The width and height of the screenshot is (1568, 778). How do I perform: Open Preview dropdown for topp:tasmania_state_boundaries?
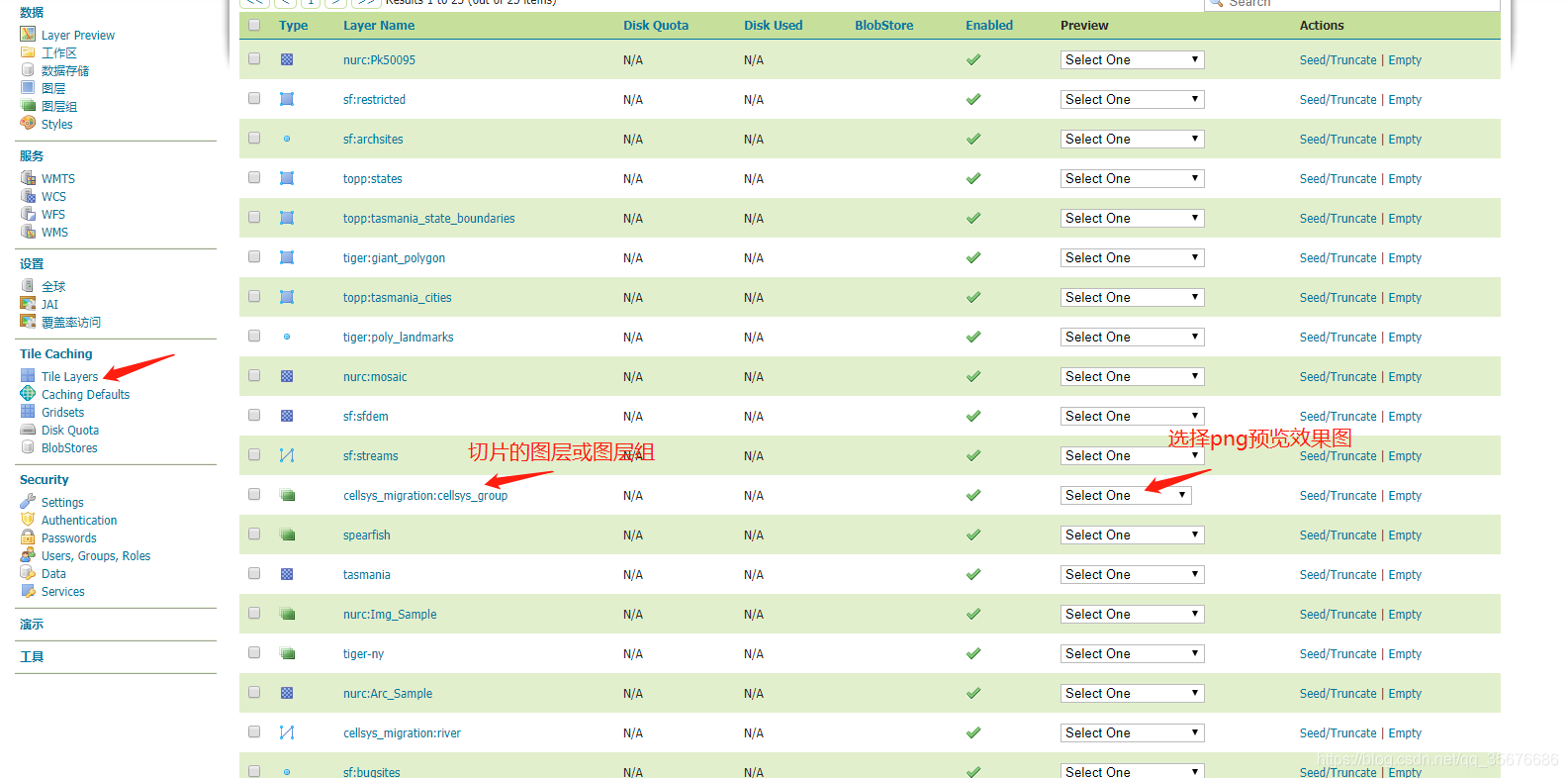1132,218
